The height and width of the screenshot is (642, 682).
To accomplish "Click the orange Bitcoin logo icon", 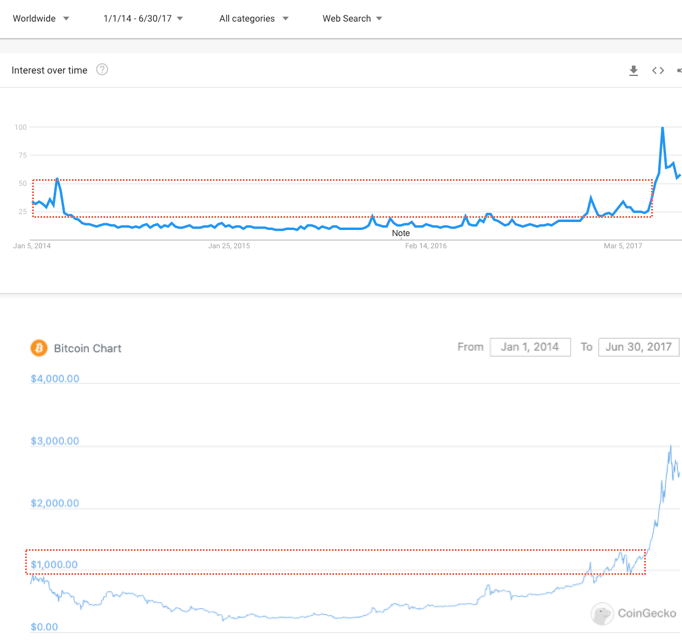I will [39, 348].
